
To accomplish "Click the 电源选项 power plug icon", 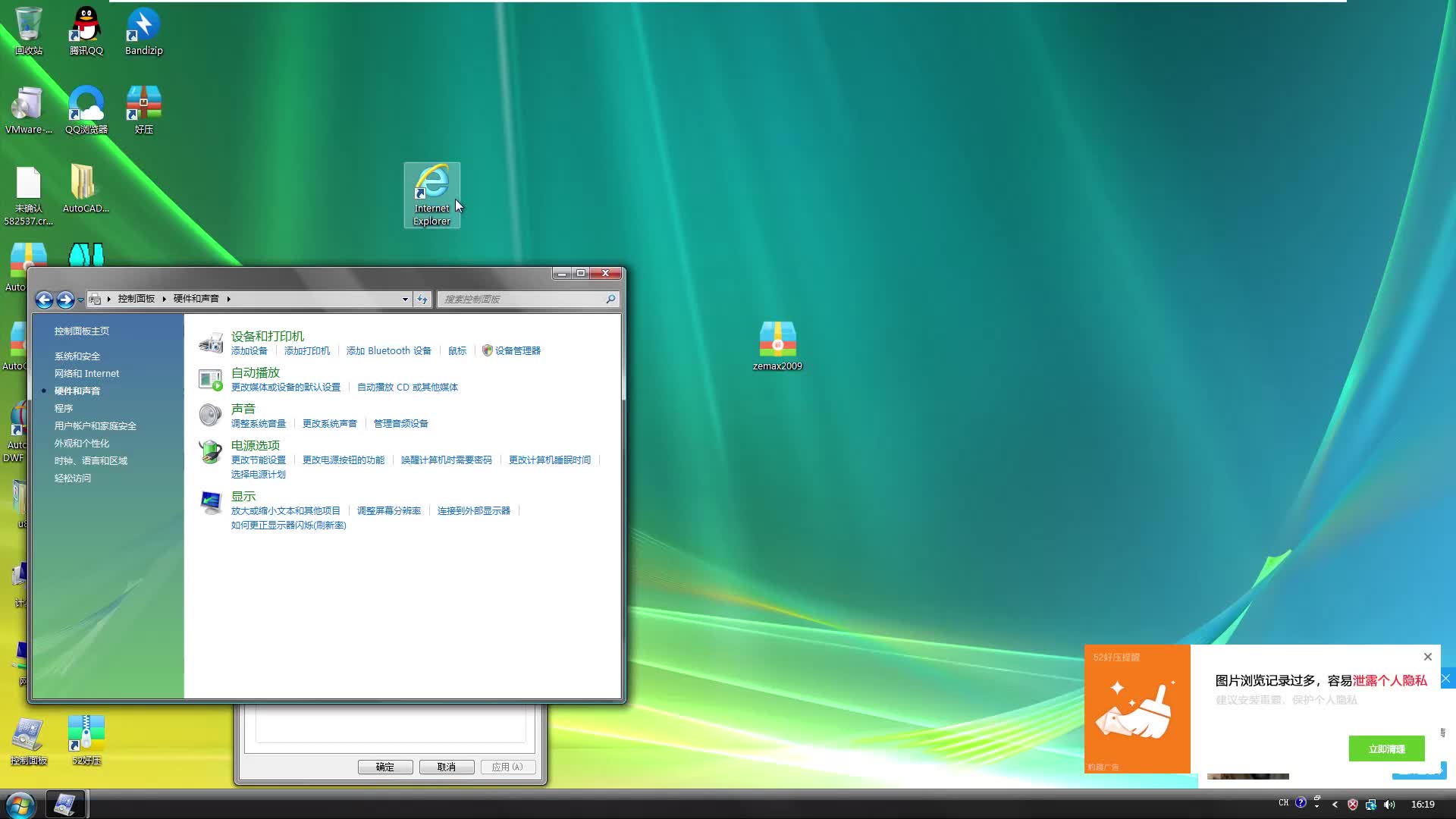I will point(211,451).
